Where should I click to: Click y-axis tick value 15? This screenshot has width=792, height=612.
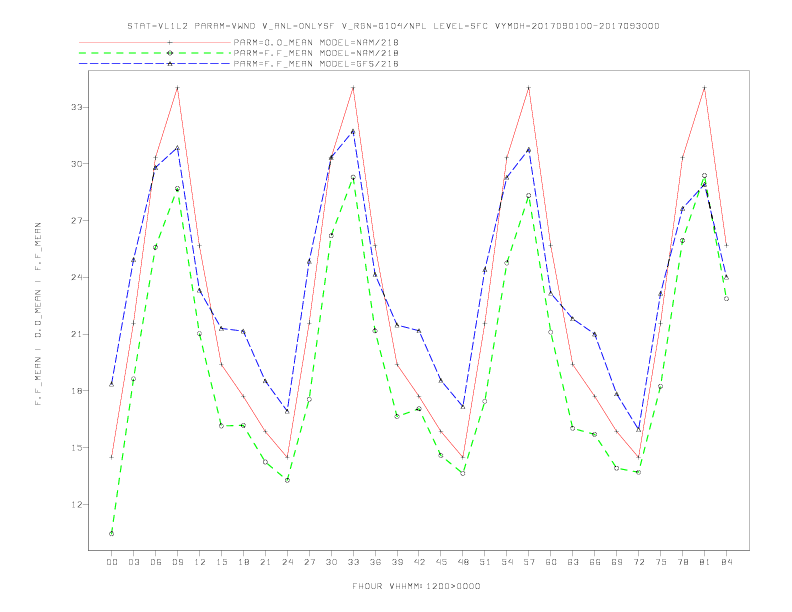pos(76,447)
